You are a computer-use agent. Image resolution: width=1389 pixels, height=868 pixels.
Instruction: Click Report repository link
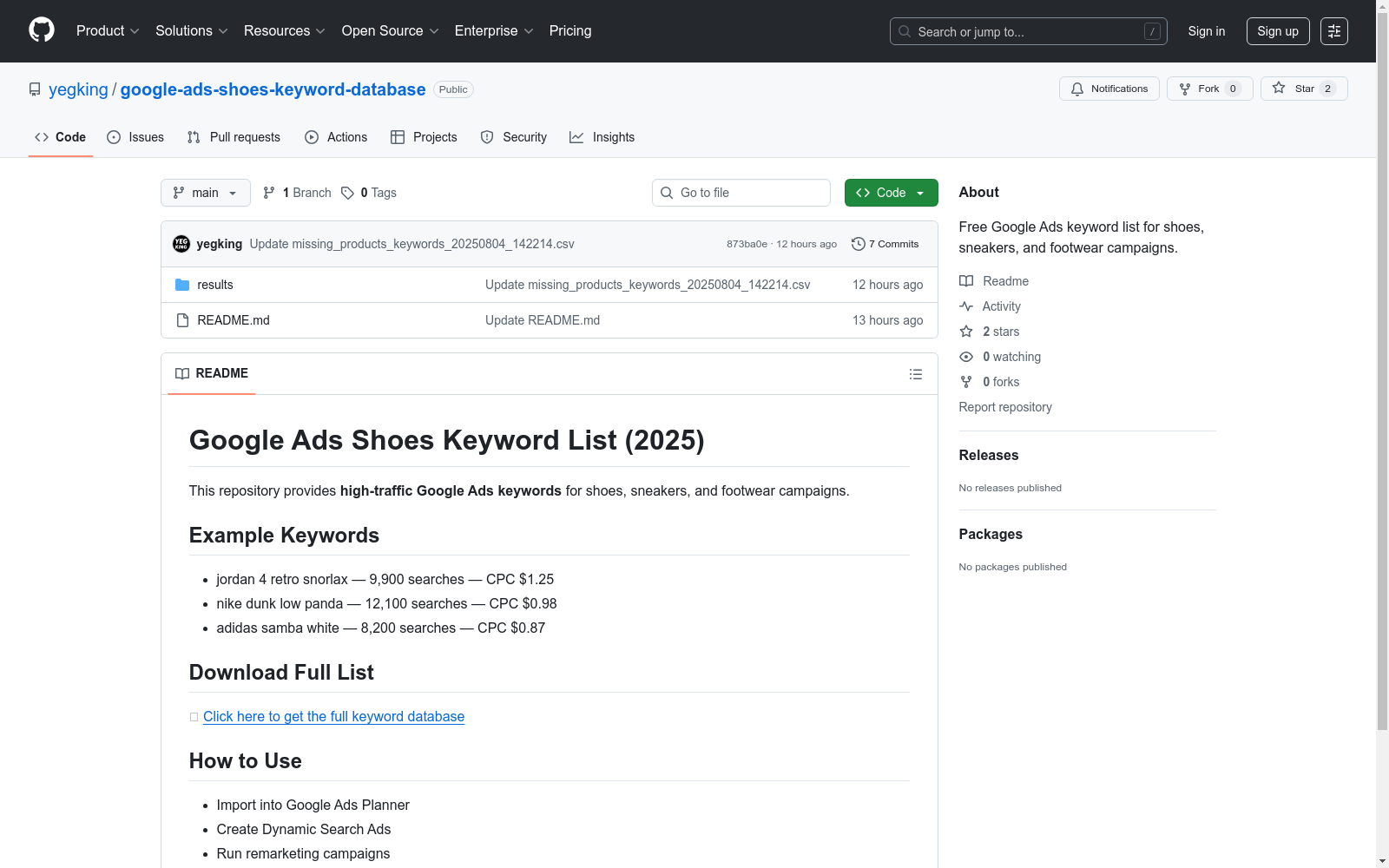point(1005,407)
